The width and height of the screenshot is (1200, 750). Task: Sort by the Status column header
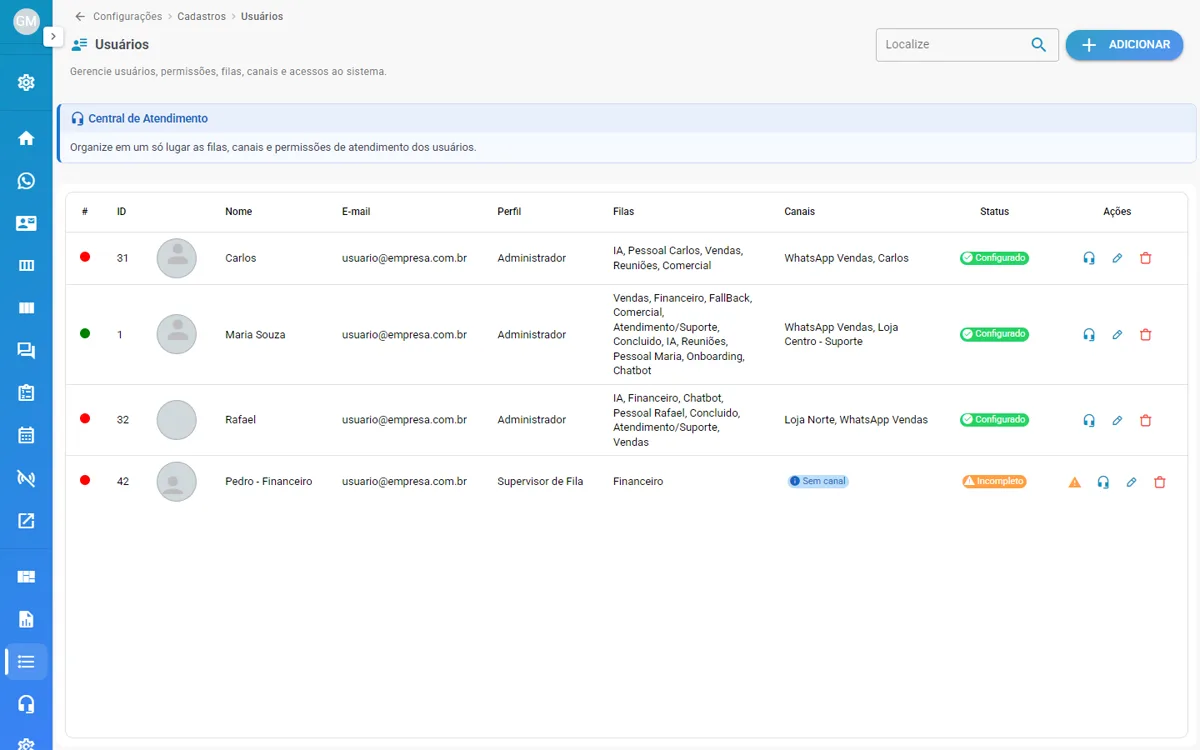[995, 212]
